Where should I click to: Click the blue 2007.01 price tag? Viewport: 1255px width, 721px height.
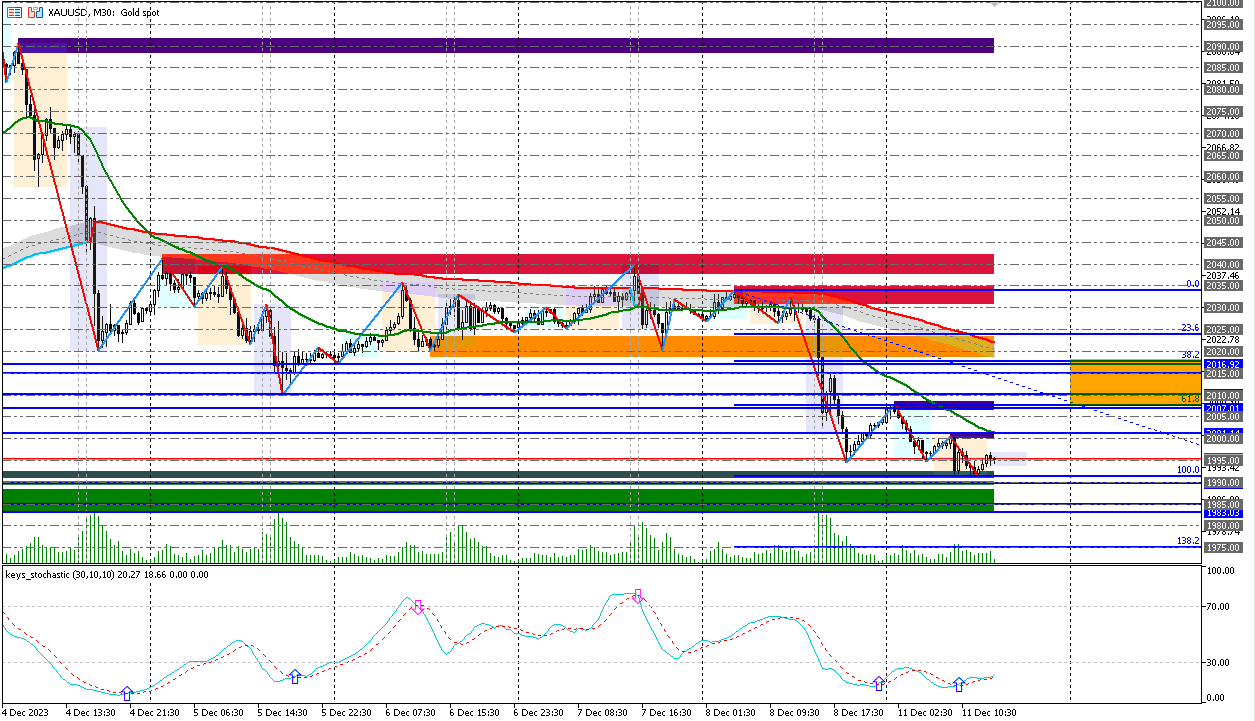(1222, 408)
